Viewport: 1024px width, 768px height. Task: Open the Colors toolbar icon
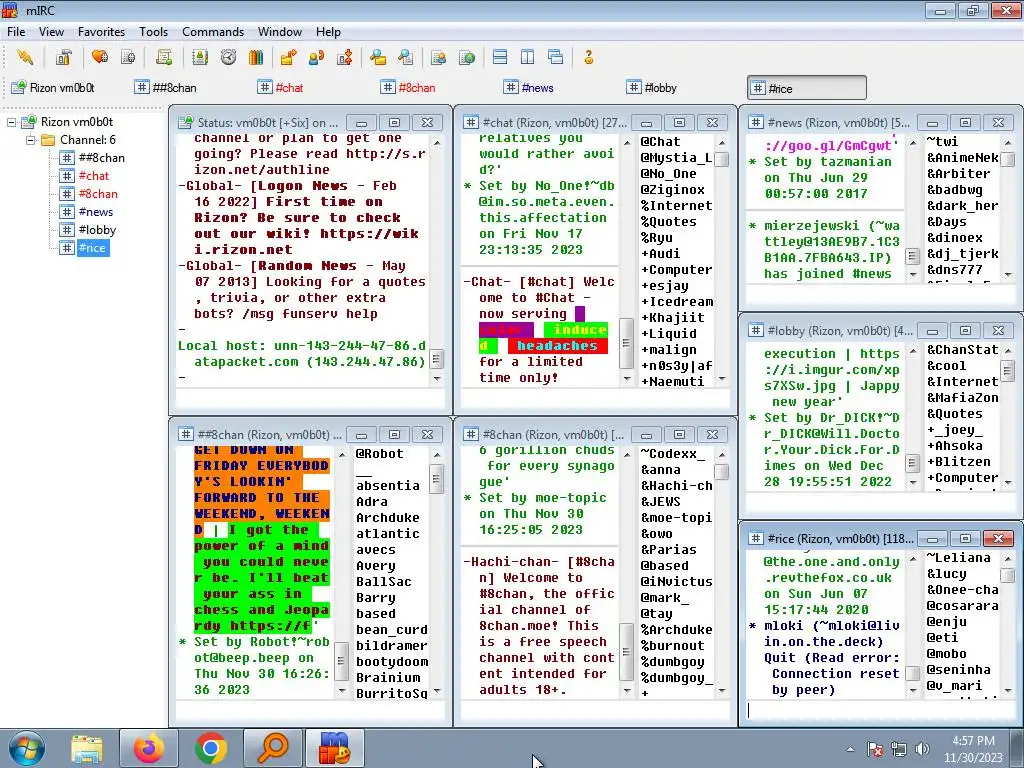256,57
